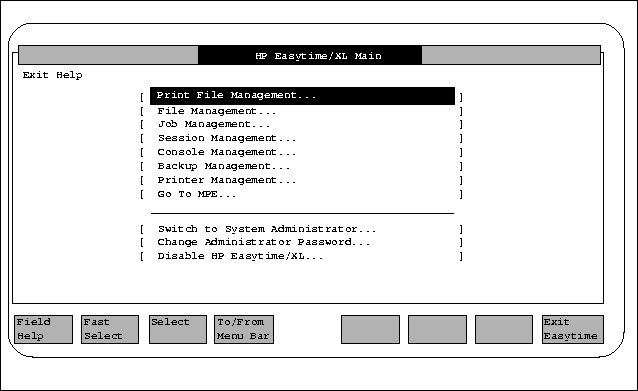The height and width of the screenshot is (391, 638).
Task: Select Disable HP Easytime/XL... option
Action: coord(240,256)
